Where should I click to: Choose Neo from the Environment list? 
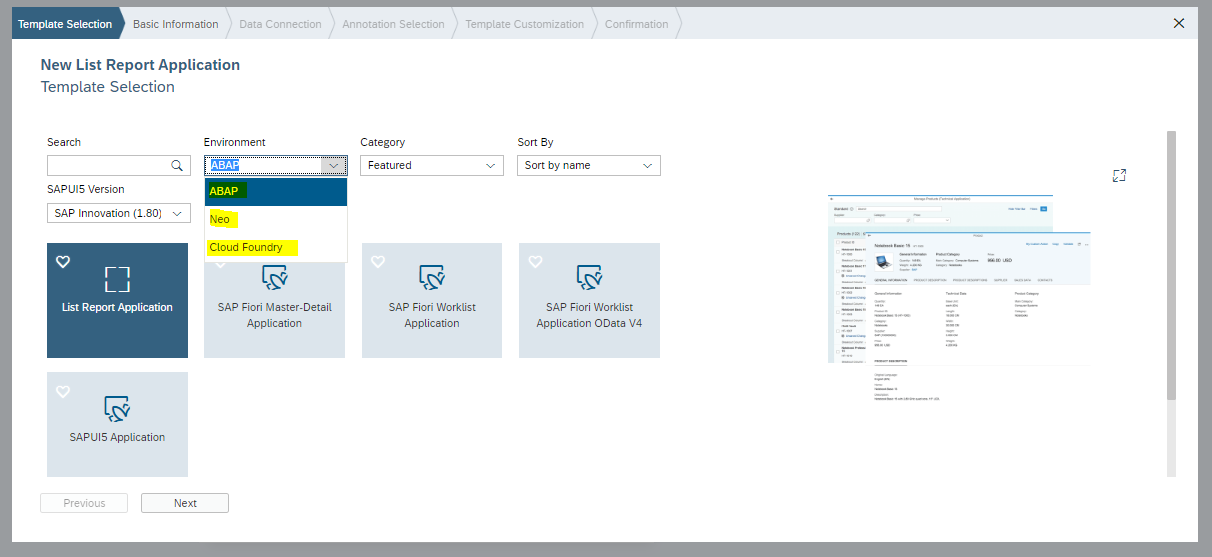[x=276, y=219]
